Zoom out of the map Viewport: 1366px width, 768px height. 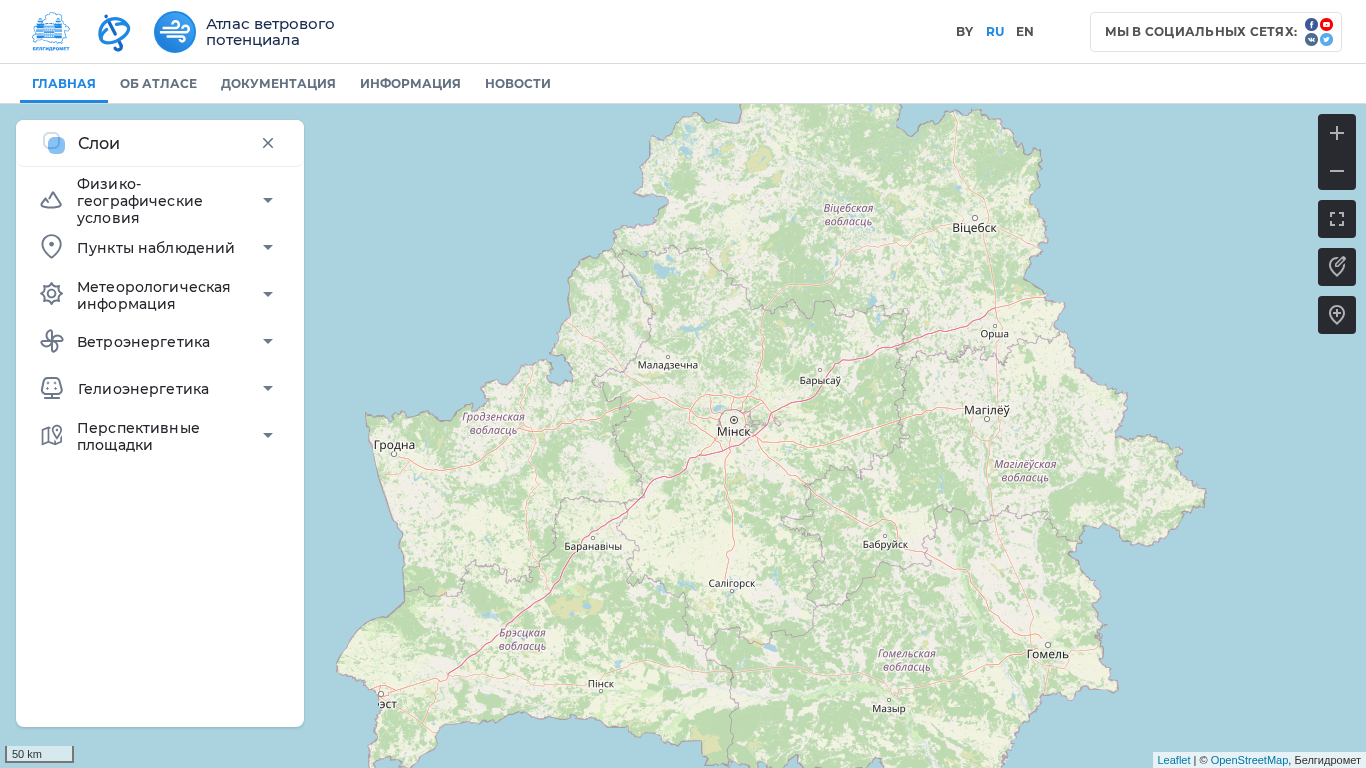[1336, 171]
